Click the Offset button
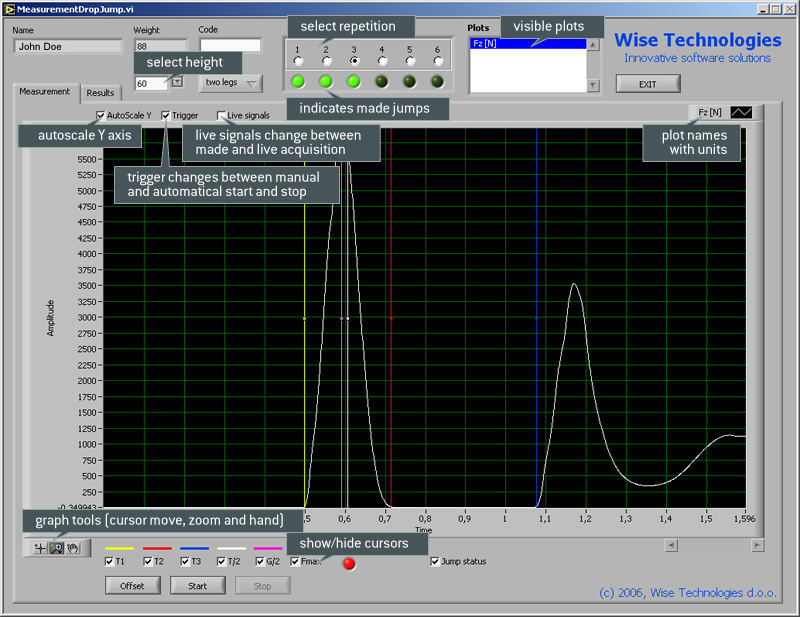The width and height of the screenshot is (800, 617). click(x=133, y=586)
